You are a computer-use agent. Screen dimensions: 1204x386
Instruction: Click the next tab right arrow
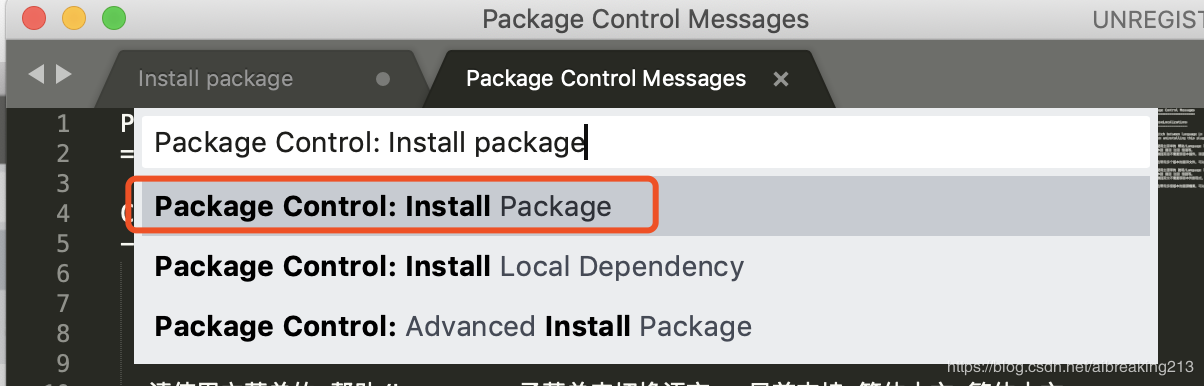coord(64,74)
